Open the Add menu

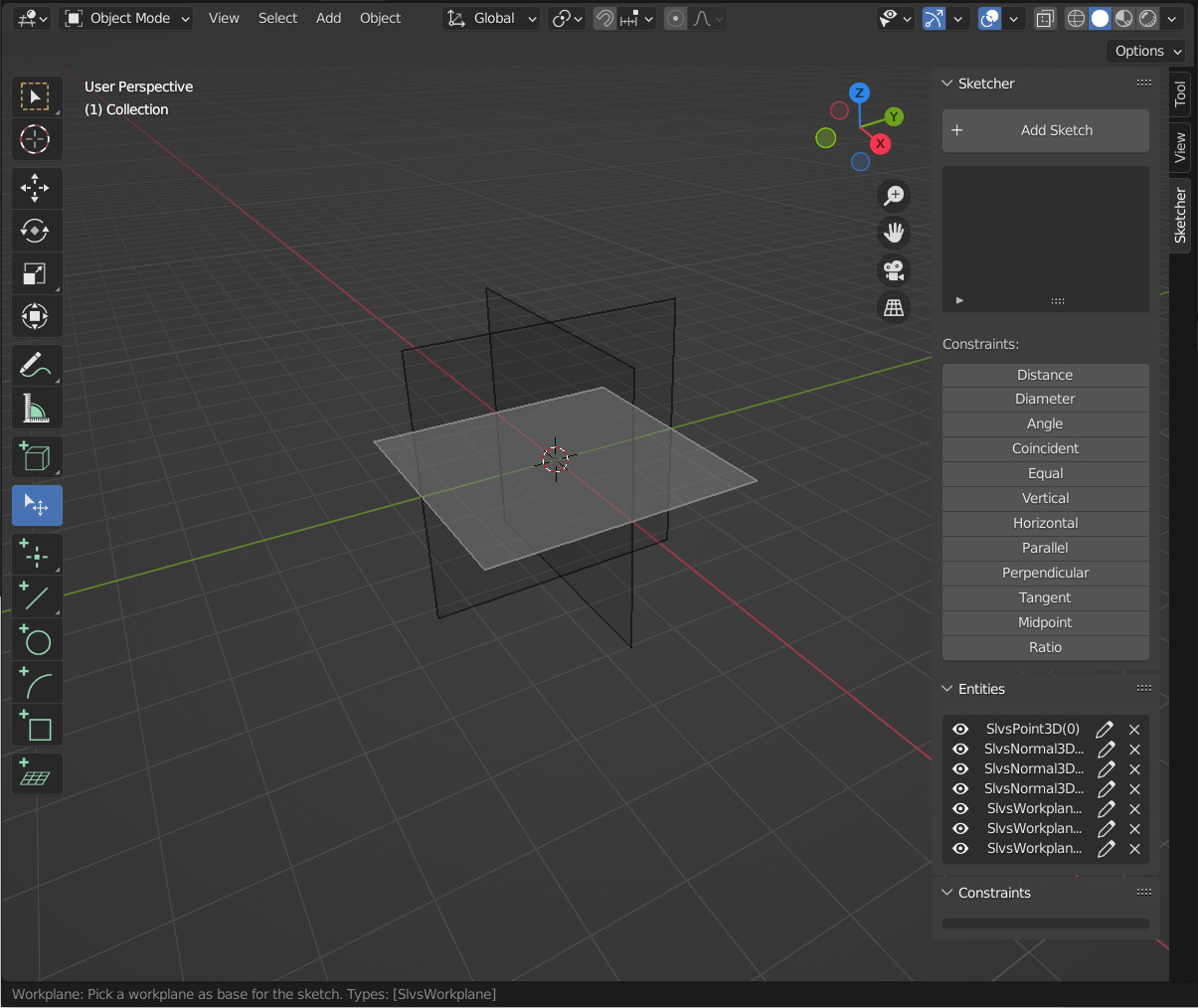point(328,18)
